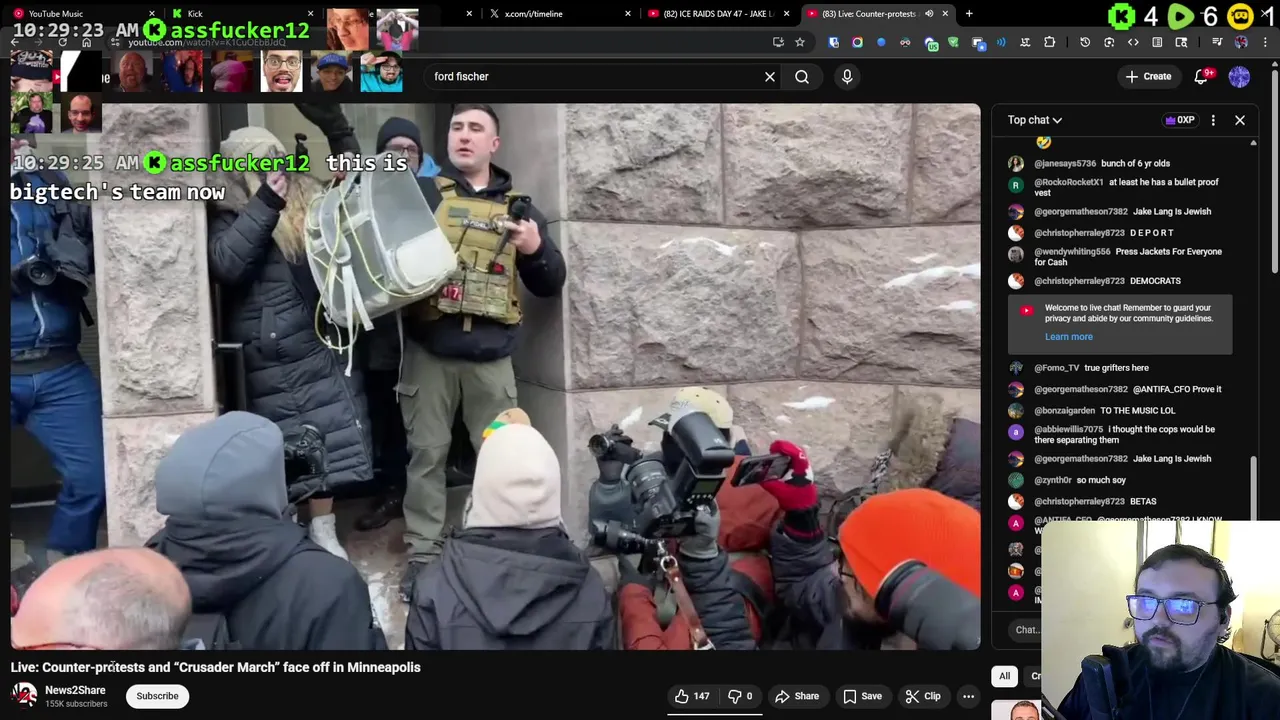Click the blue circle extension icon
This screenshot has height=720, width=1280.
(881, 42)
